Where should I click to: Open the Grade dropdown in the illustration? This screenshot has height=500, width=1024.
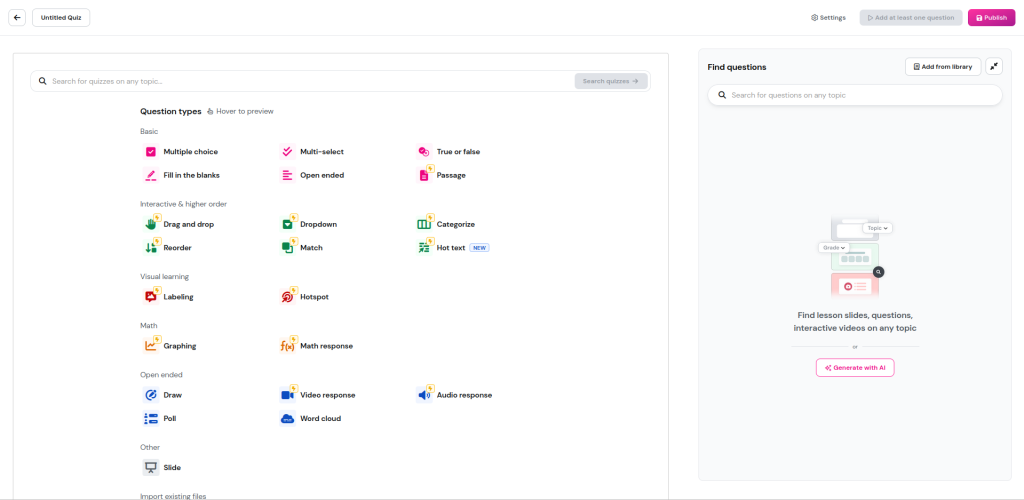[x=833, y=247]
